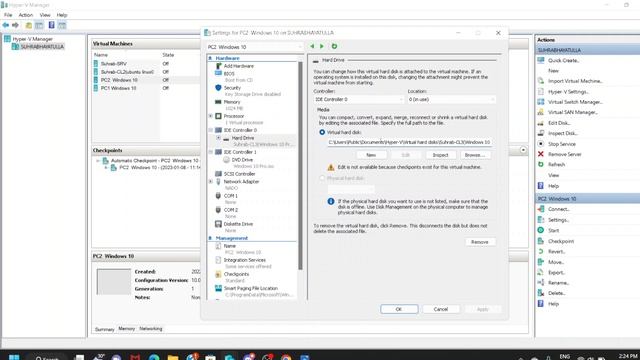This screenshot has height=360, width=640.
Task: Click the virtual hard disk path field
Action: click(x=409, y=142)
